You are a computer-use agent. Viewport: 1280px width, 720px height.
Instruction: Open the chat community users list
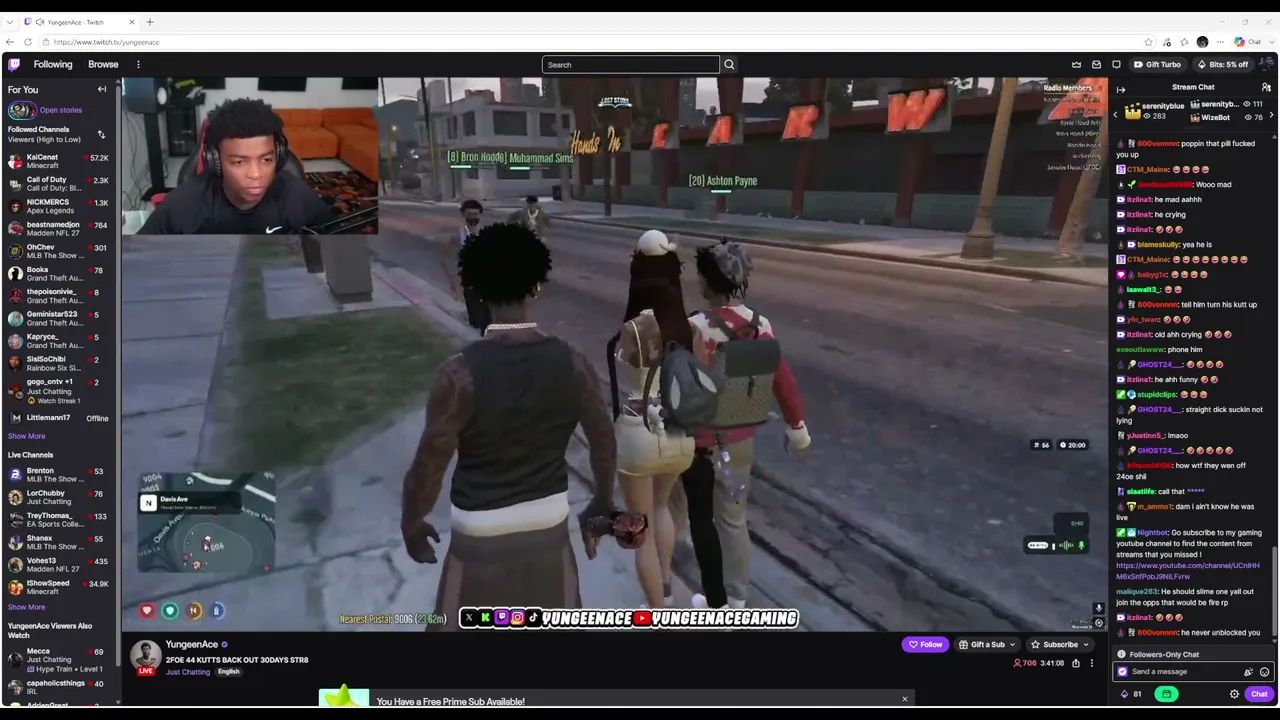[1266, 87]
